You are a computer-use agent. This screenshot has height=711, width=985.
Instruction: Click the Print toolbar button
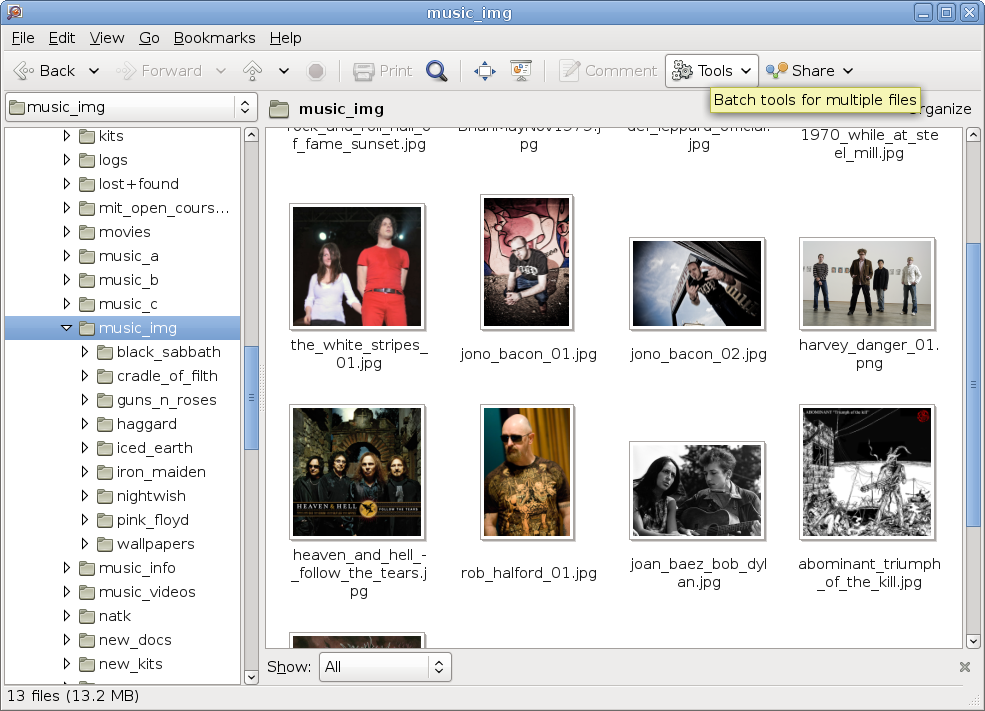pos(382,71)
